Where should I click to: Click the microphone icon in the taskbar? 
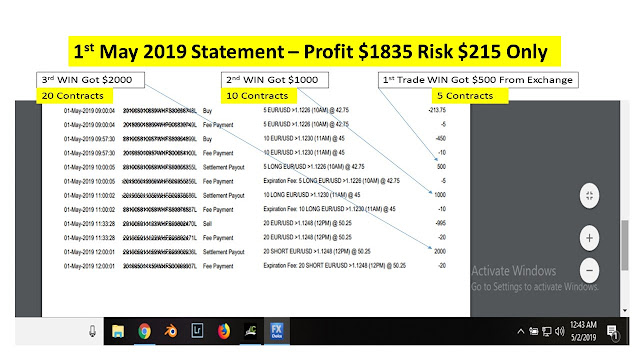93,331
